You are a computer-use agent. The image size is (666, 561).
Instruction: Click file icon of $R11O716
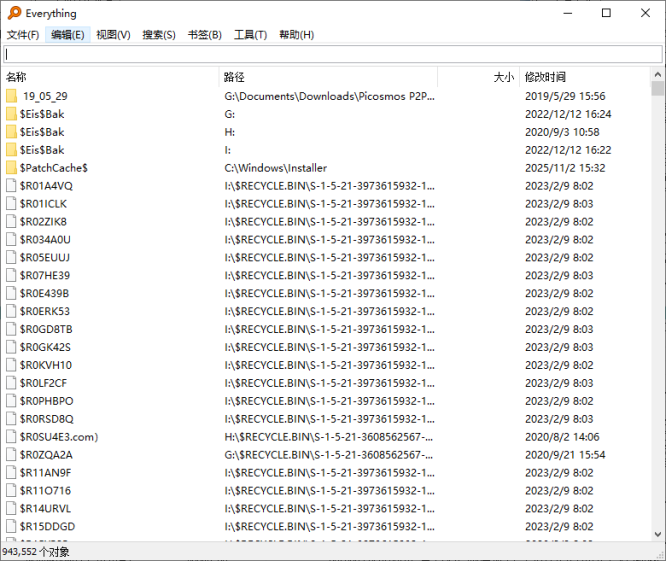pyautogui.click(x=11, y=491)
